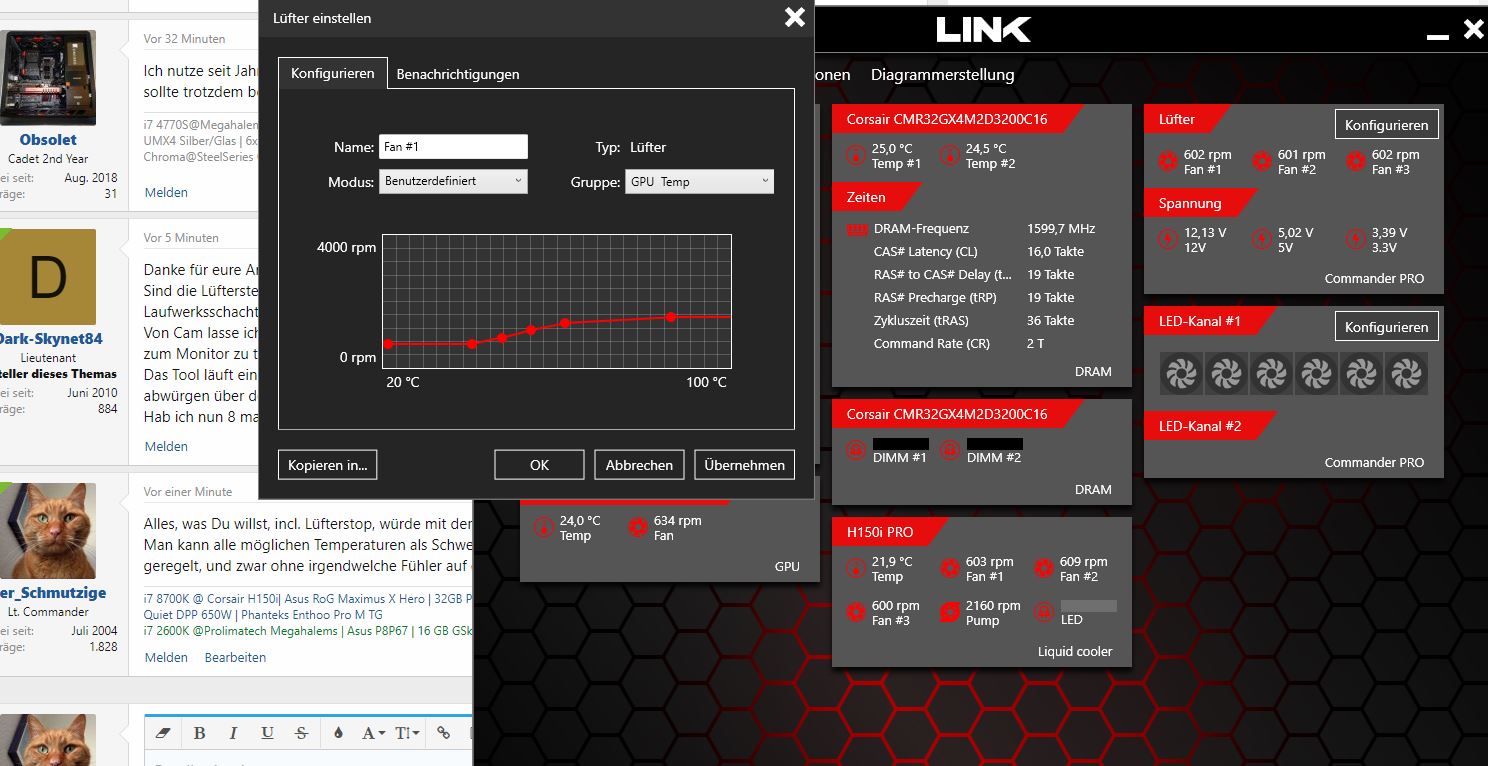Insert link via forum editor chain icon
Image resolution: width=1488 pixels, height=766 pixels.
(443, 733)
